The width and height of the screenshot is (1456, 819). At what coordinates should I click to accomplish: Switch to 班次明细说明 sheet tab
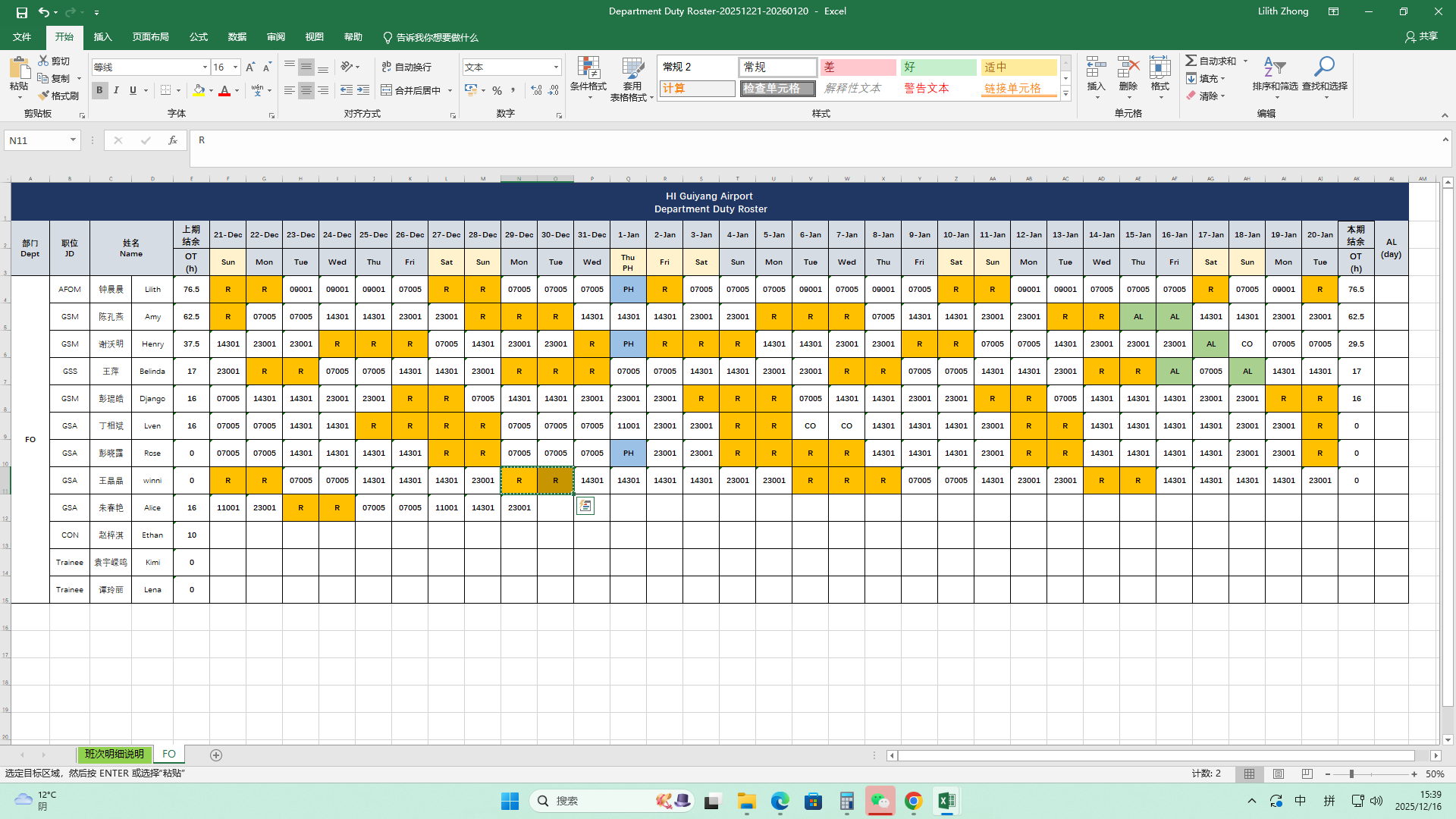[x=114, y=755]
